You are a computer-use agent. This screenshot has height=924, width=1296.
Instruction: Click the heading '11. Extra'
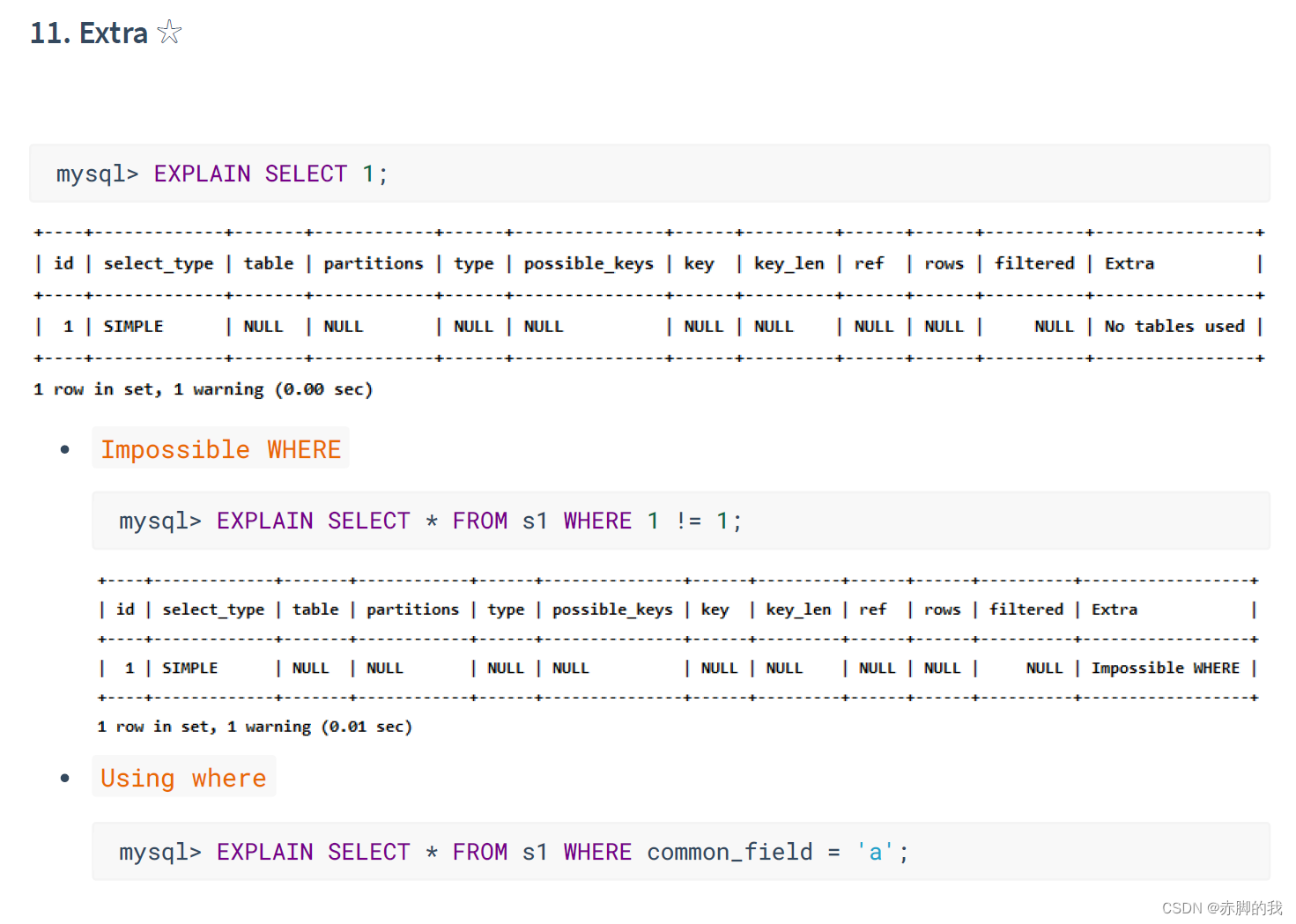89,33
